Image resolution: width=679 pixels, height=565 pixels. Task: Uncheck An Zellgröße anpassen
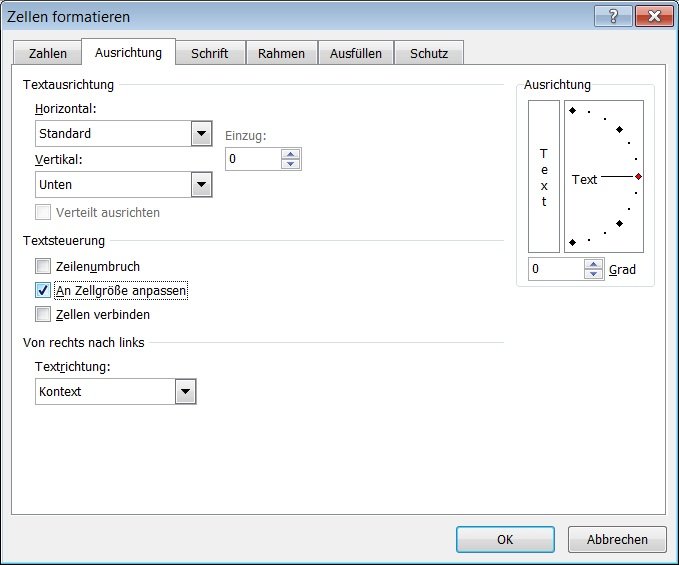42,291
